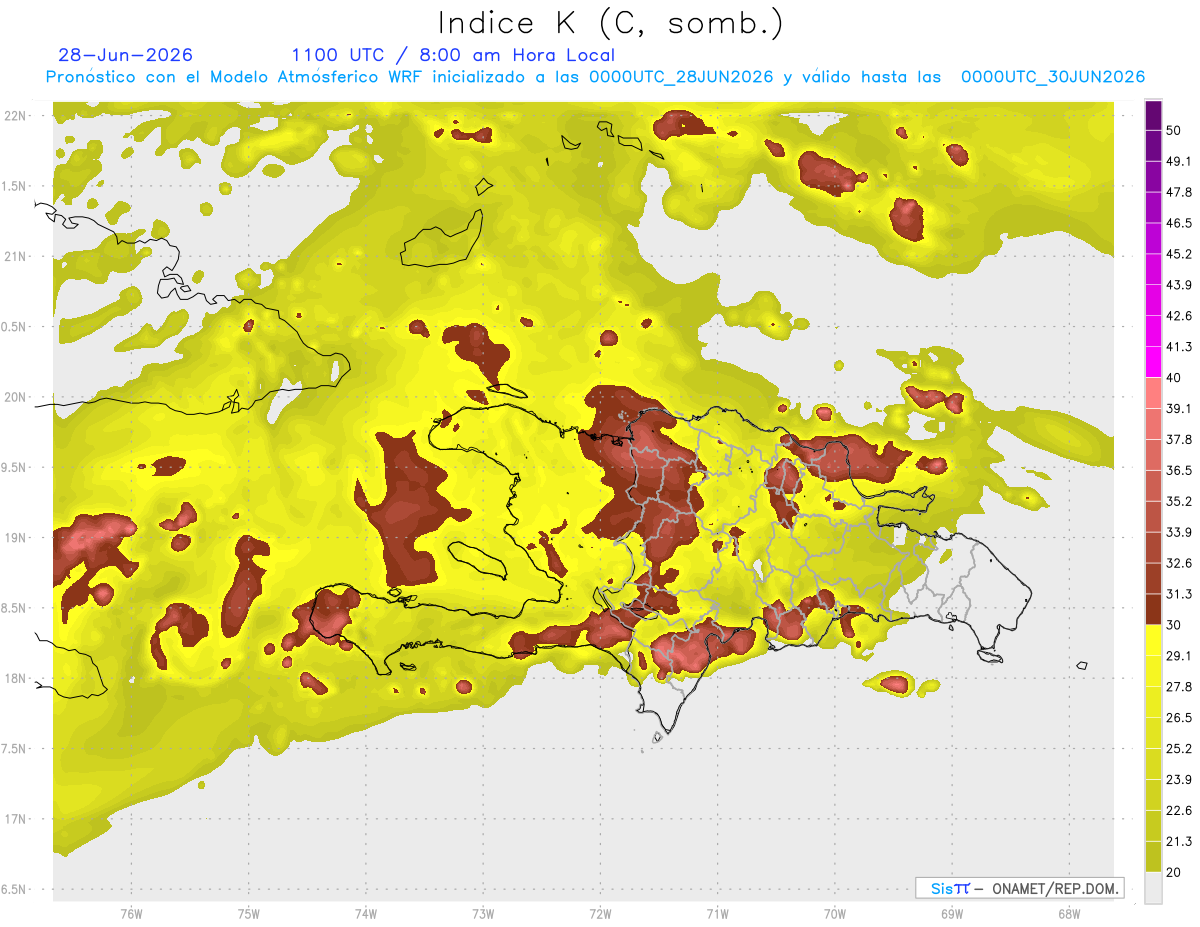Click the colorbar value "23.9"
This screenshot has width=1200, height=927.
click(1179, 779)
